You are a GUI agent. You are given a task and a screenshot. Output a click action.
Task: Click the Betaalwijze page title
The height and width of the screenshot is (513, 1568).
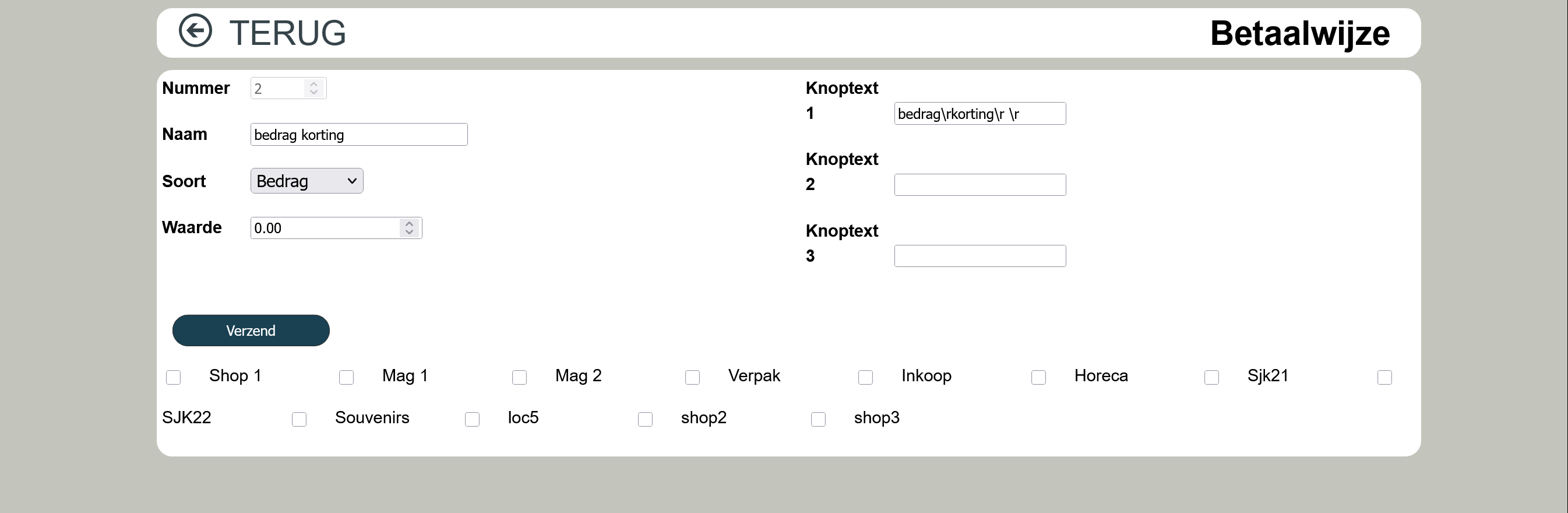click(1299, 33)
